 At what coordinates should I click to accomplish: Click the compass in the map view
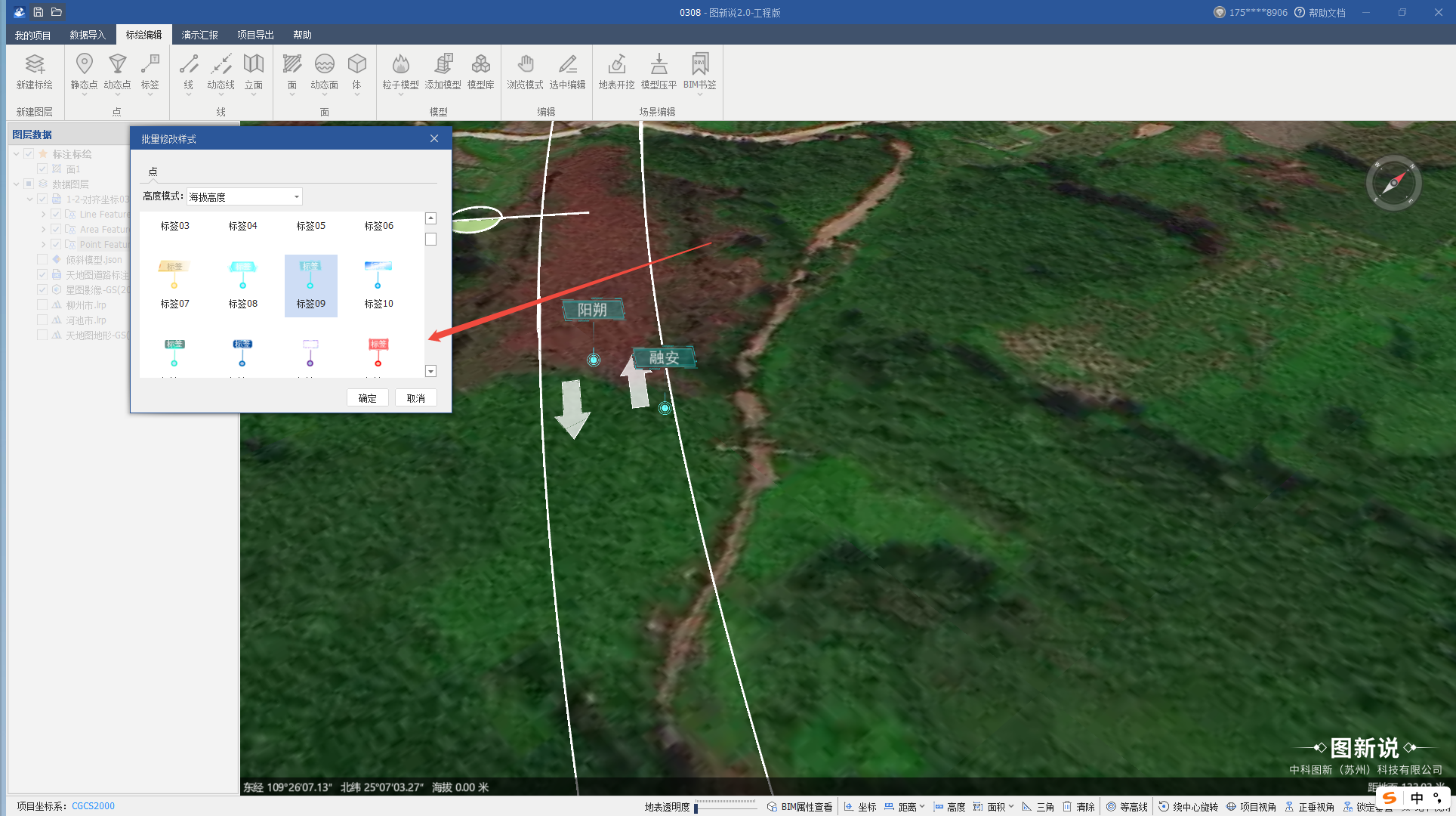(x=1393, y=183)
